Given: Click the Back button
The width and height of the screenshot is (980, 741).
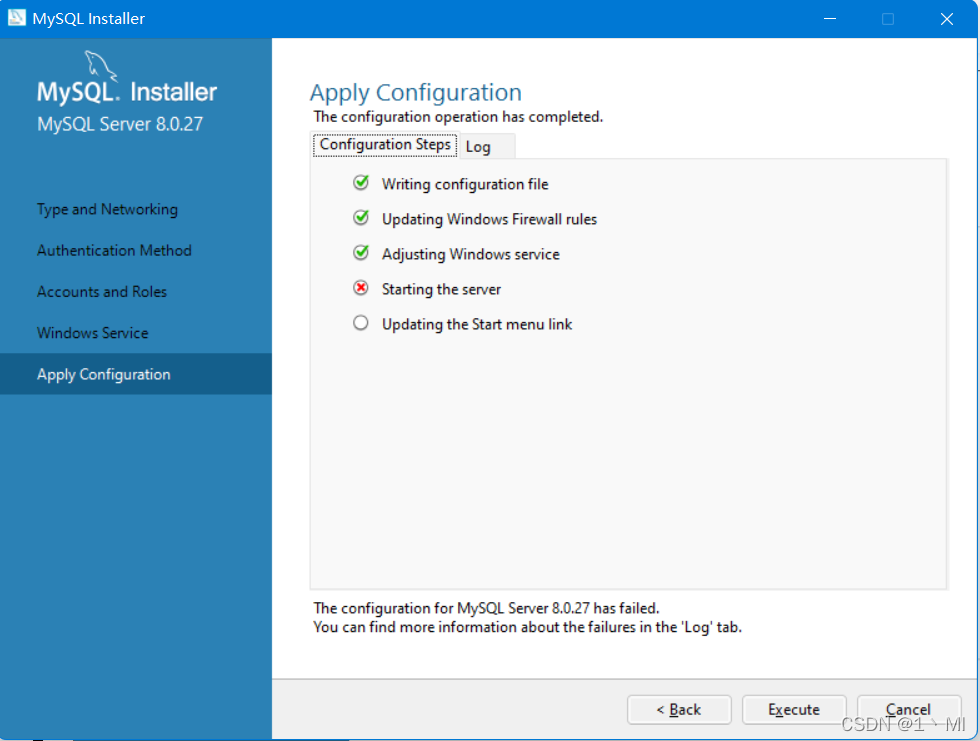Looking at the screenshot, I should [x=679, y=710].
